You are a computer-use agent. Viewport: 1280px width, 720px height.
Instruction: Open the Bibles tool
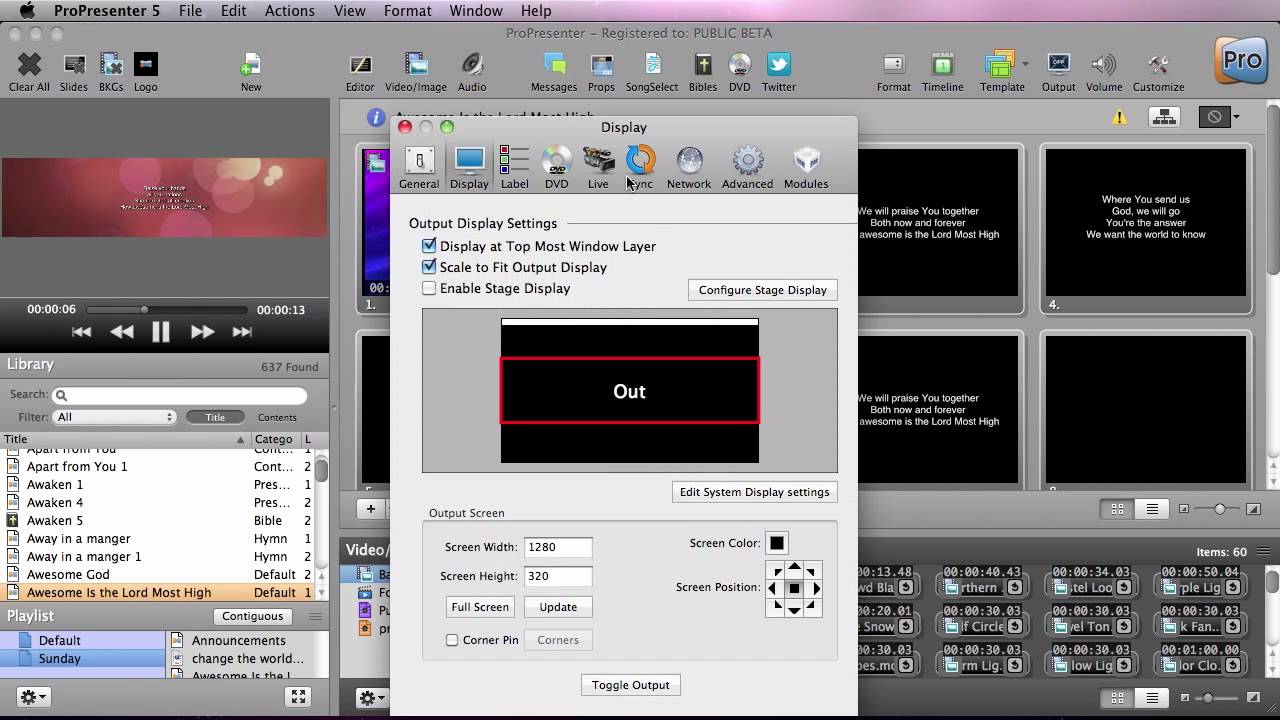[703, 72]
